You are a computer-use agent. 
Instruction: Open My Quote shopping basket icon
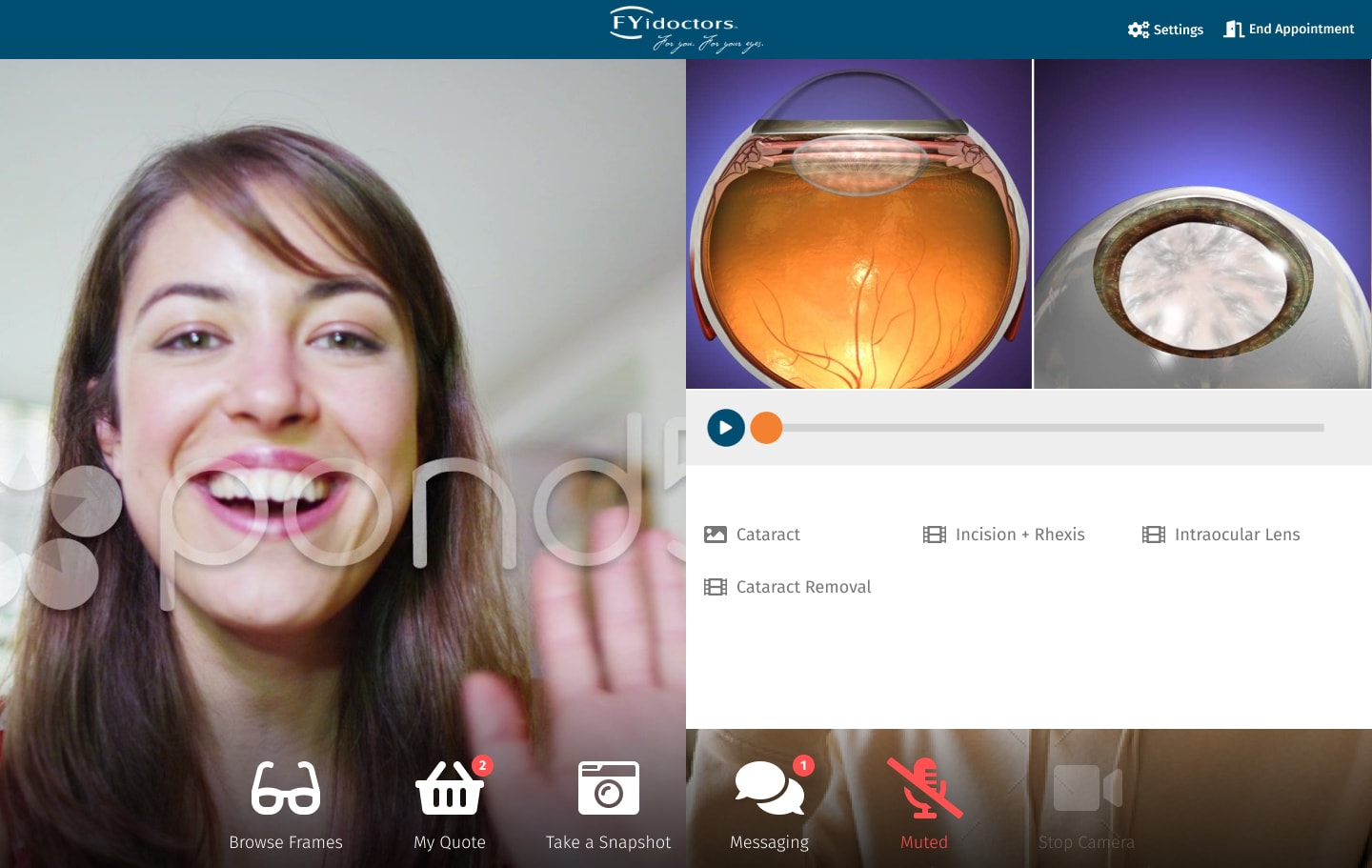(449, 791)
